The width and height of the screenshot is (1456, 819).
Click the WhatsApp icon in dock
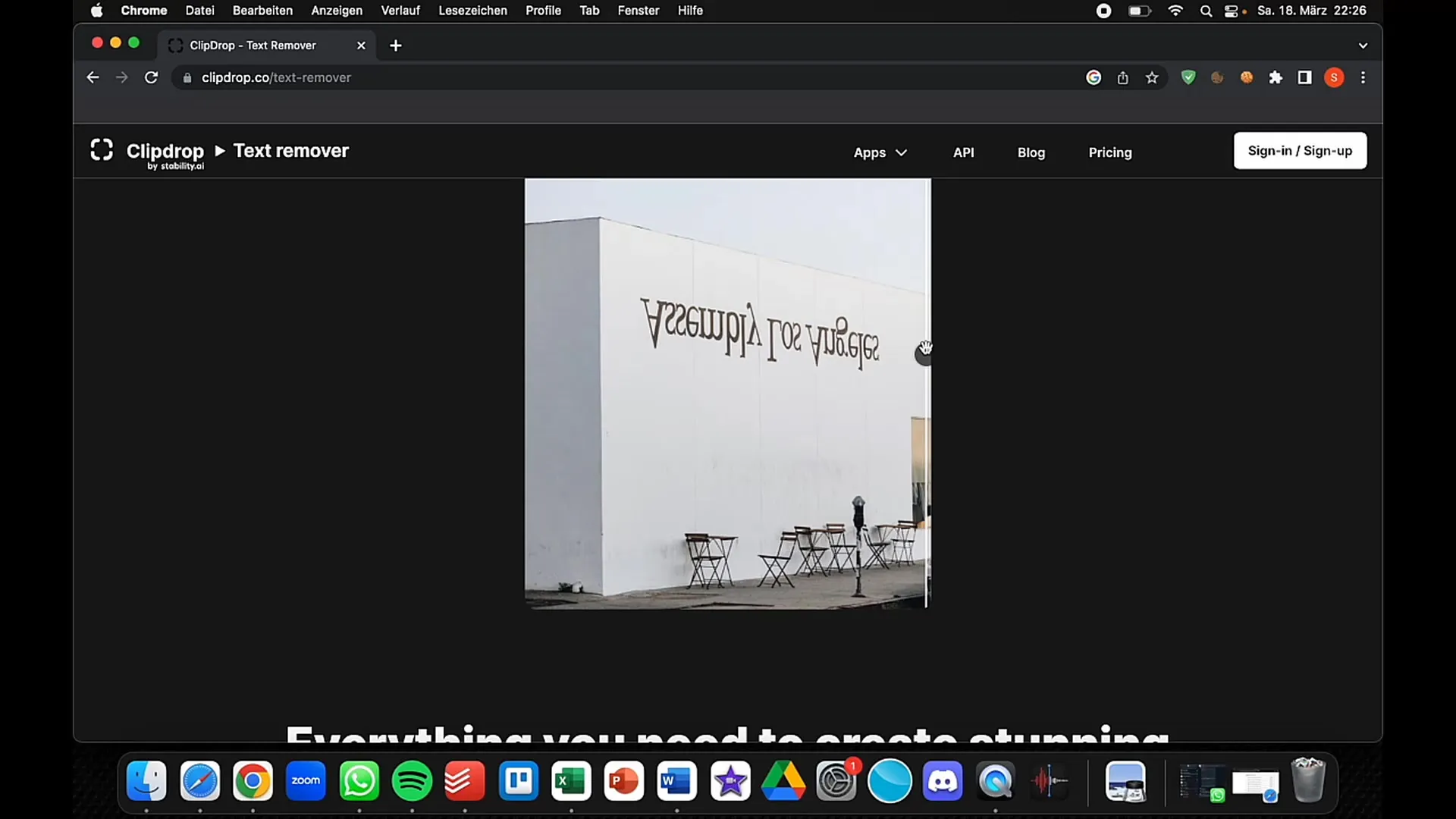(359, 781)
